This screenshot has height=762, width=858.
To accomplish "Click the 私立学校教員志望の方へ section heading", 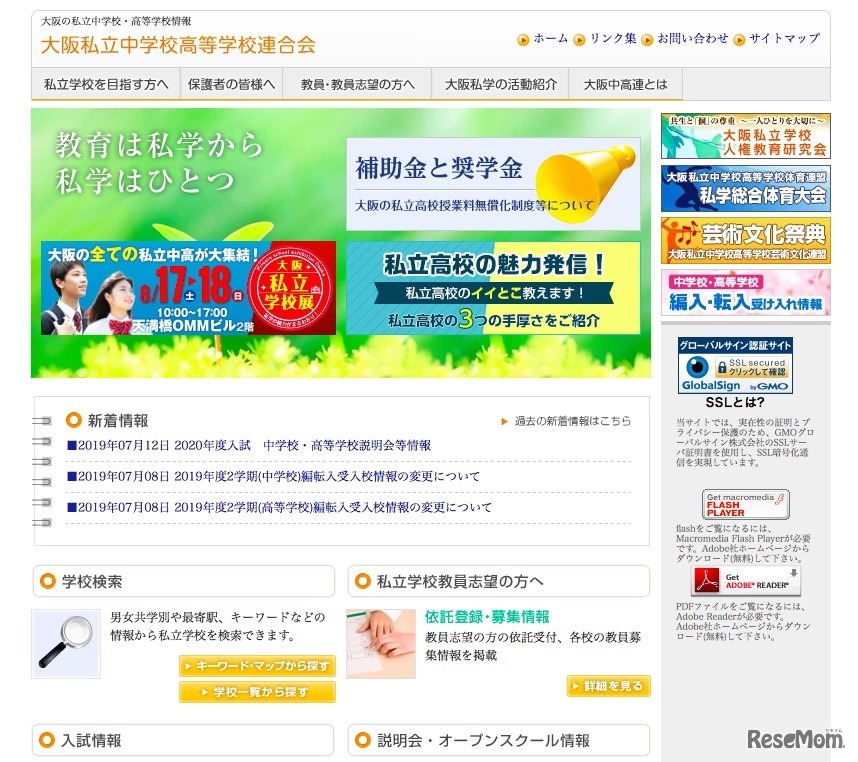I will 460,581.
